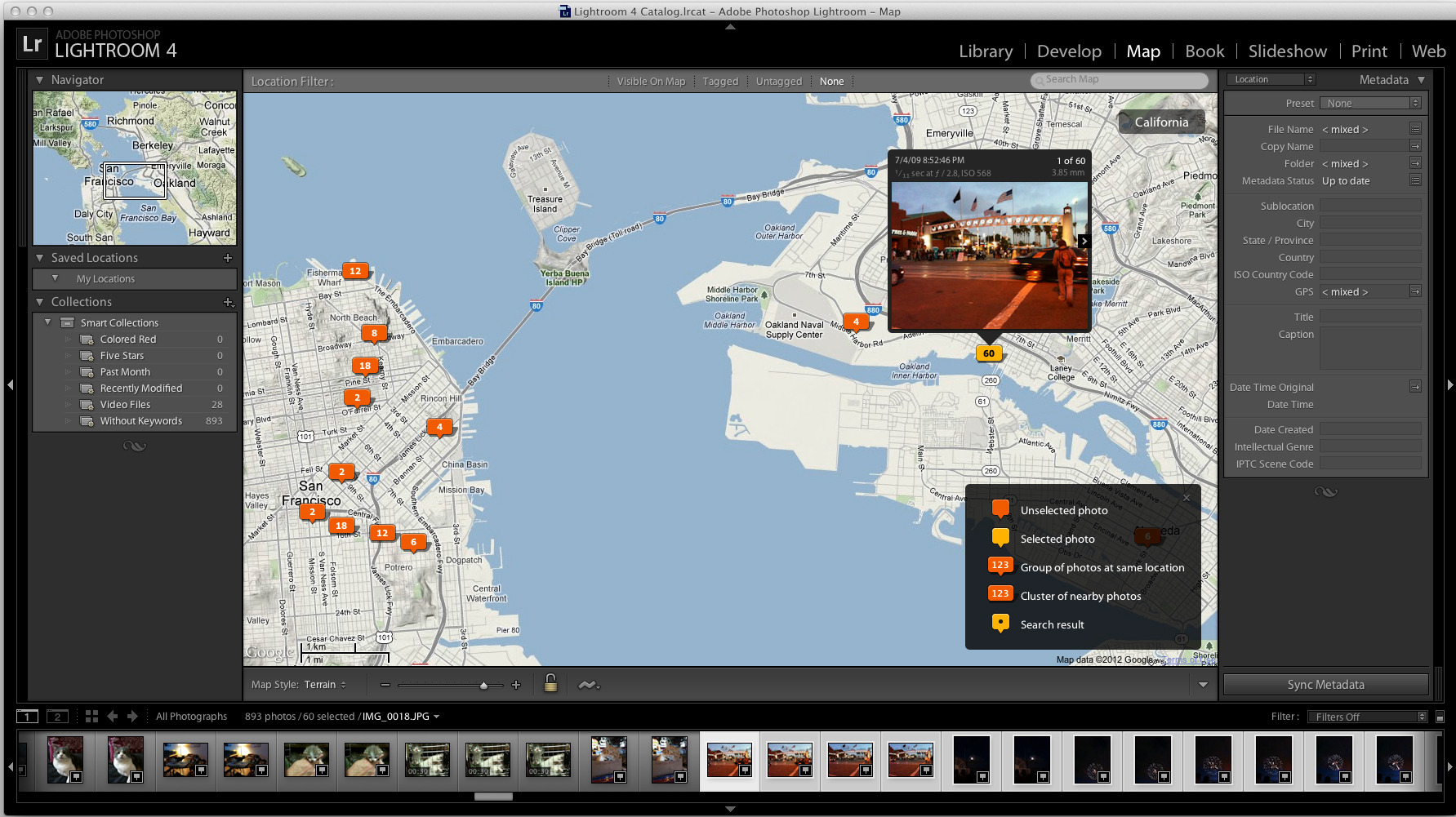This screenshot has height=817, width=1456.
Task: Switch to the Slideshow module
Action: [x=1287, y=51]
